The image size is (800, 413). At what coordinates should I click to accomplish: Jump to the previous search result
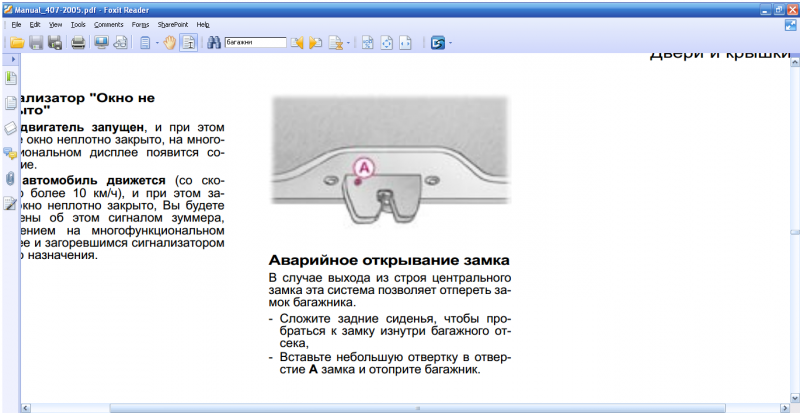point(297,43)
